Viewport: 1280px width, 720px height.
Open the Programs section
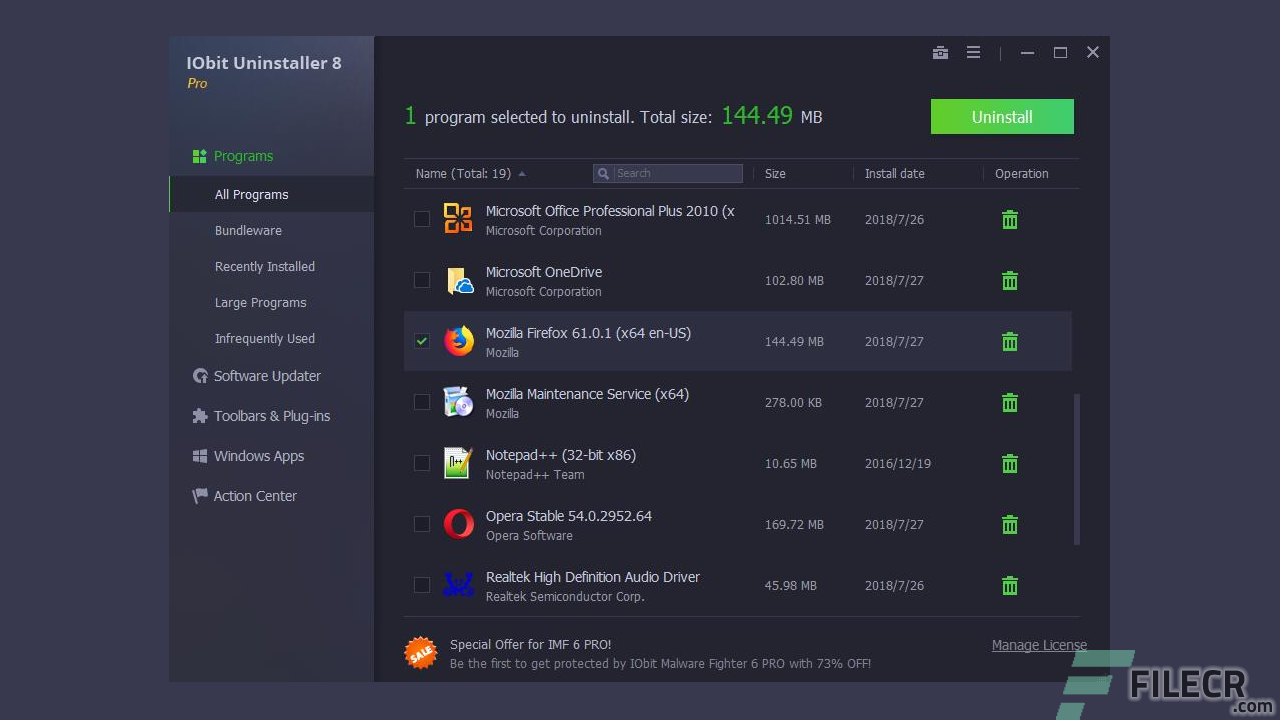(x=243, y=156)
